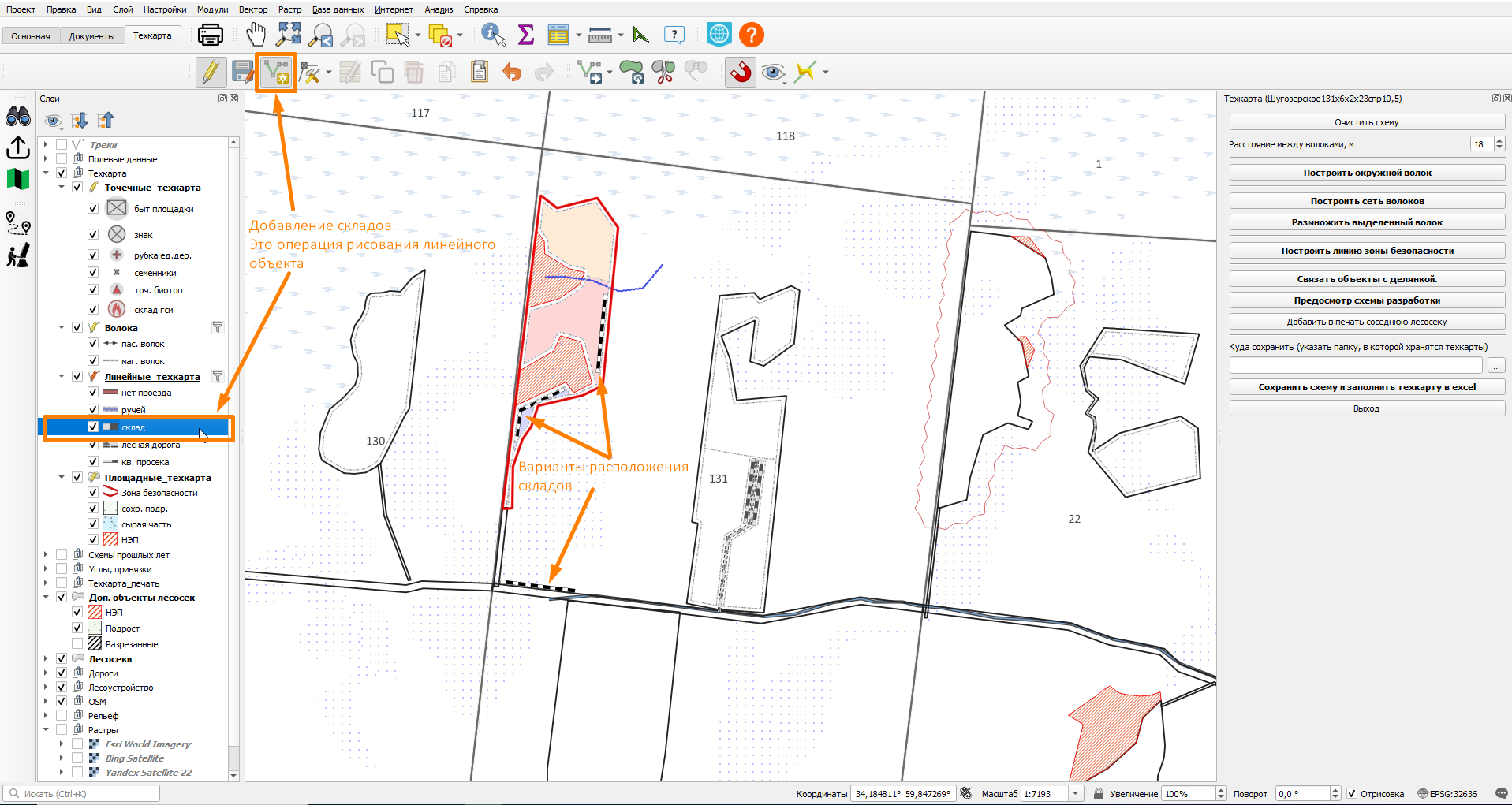Toggle the Подрост layer checkbox
The width and height of the screenshot is (1512, 805).
point(77,628)
